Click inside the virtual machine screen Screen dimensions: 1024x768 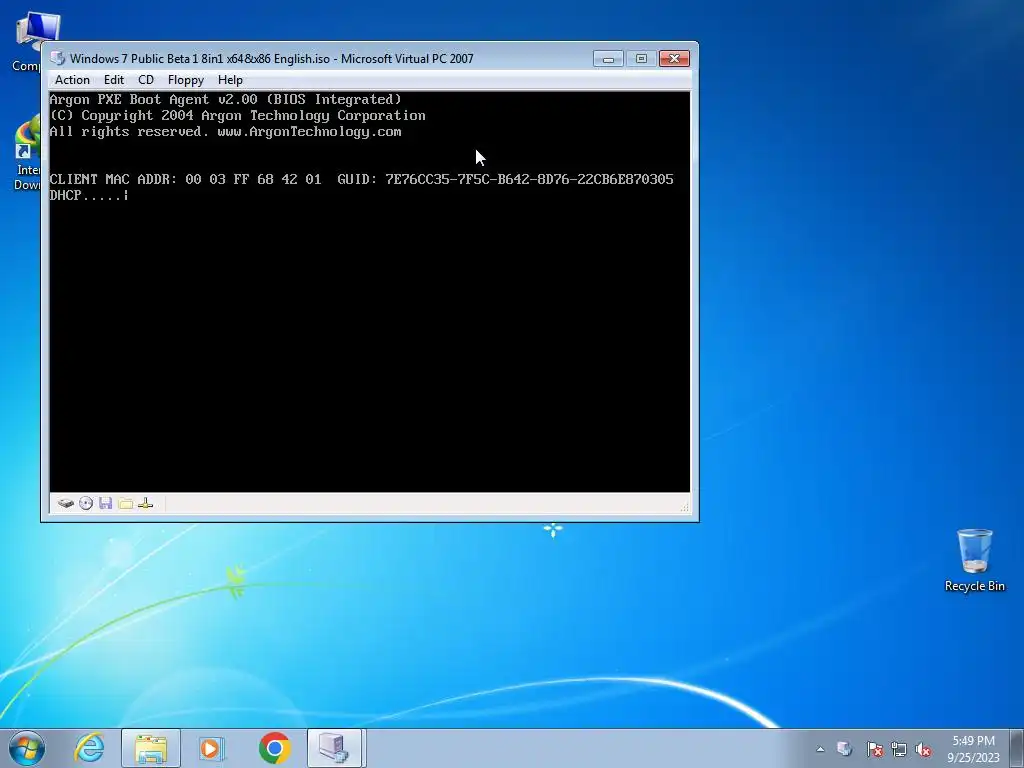pyautogui.click(x=370, y=292)
